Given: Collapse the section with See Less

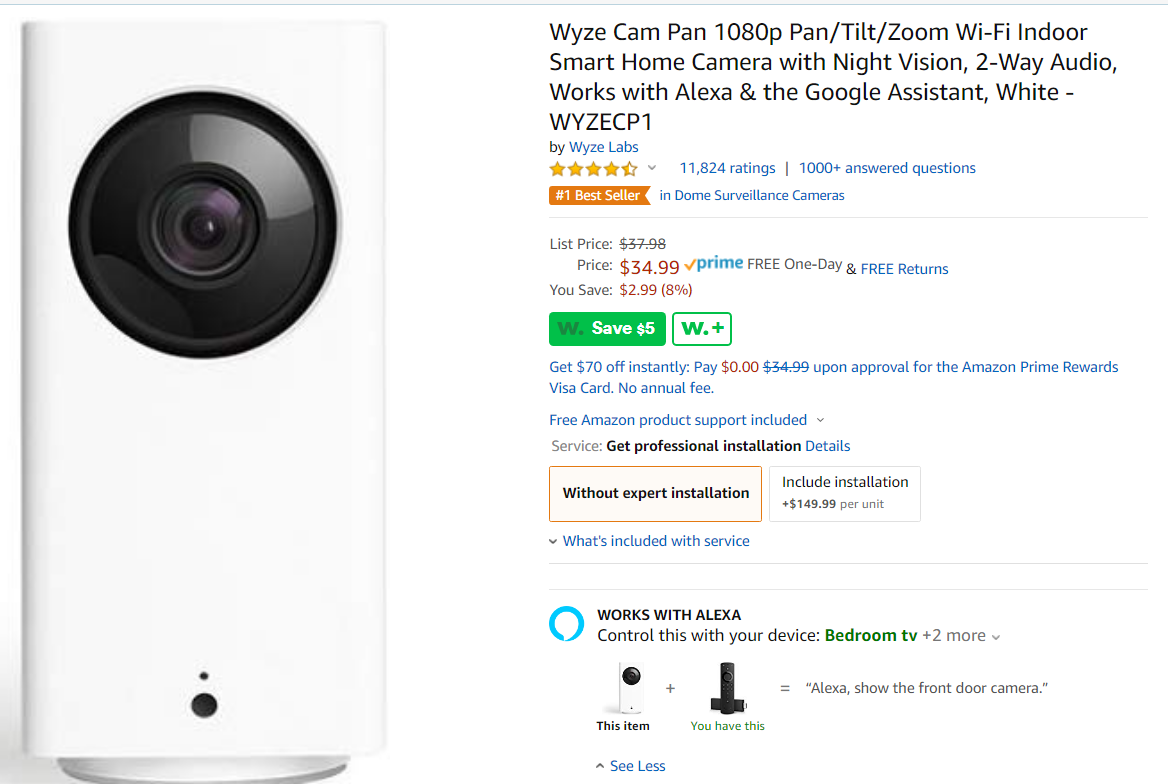Looking at the screenshot, I should 630,766.
